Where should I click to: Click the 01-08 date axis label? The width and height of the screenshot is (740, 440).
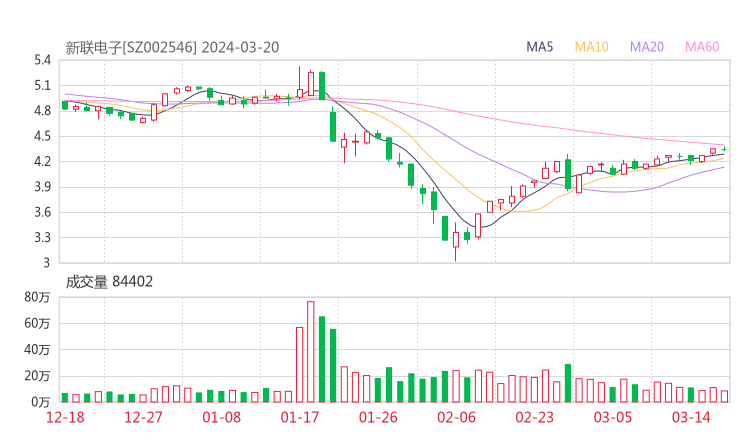click(221, 417)
